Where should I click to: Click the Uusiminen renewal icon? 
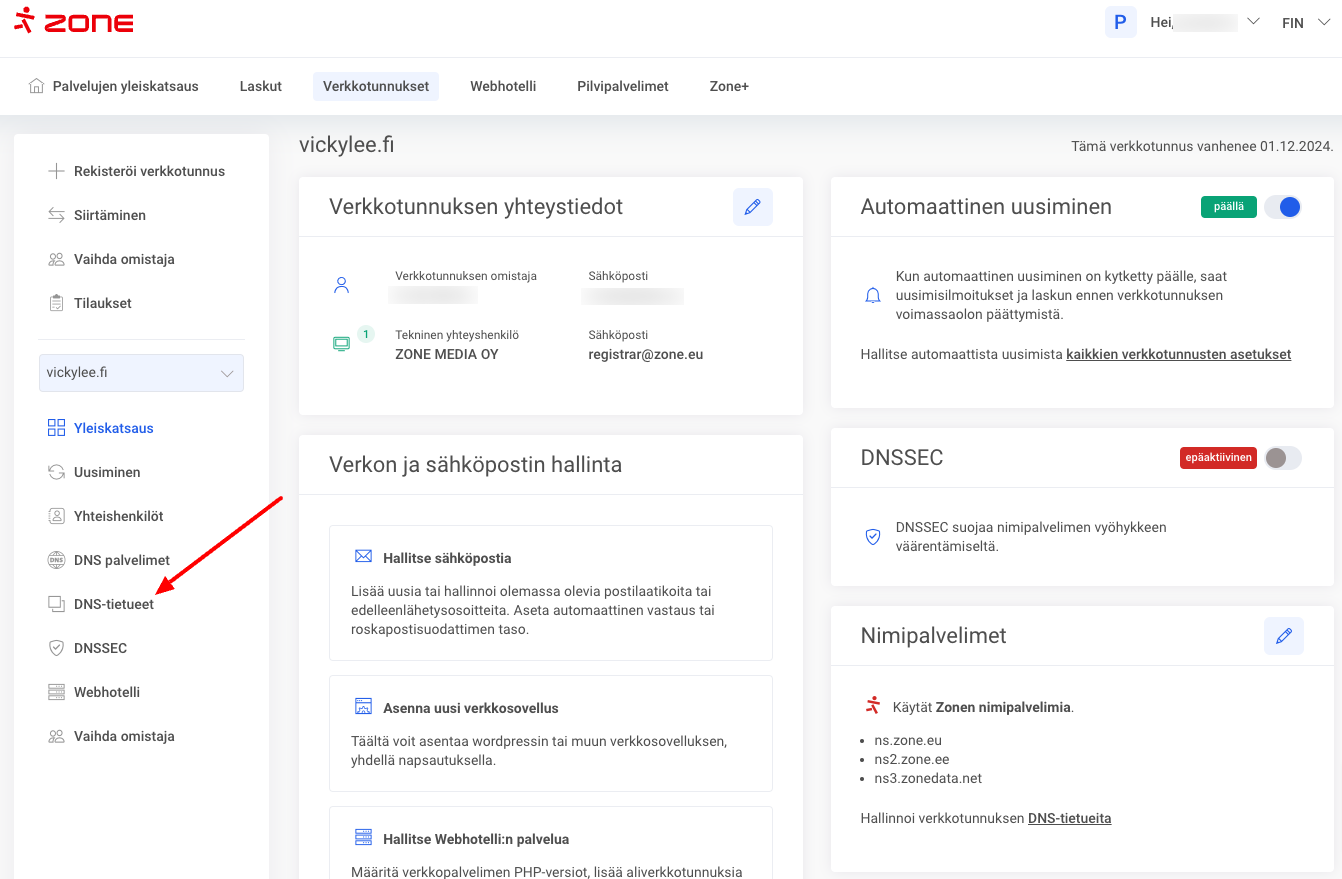pos(57,472)
